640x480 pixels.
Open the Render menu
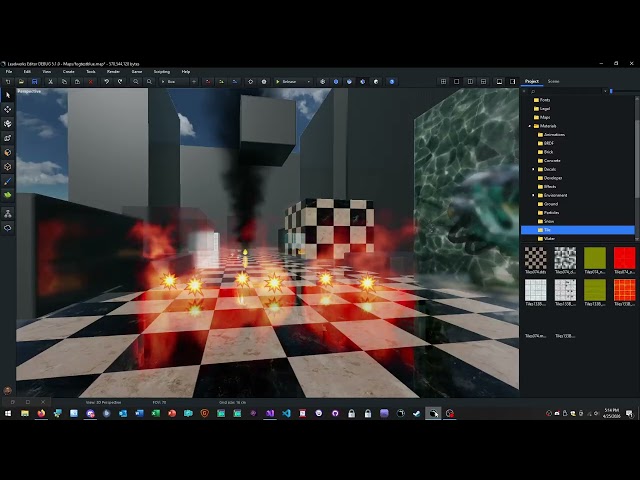(113, 72)
